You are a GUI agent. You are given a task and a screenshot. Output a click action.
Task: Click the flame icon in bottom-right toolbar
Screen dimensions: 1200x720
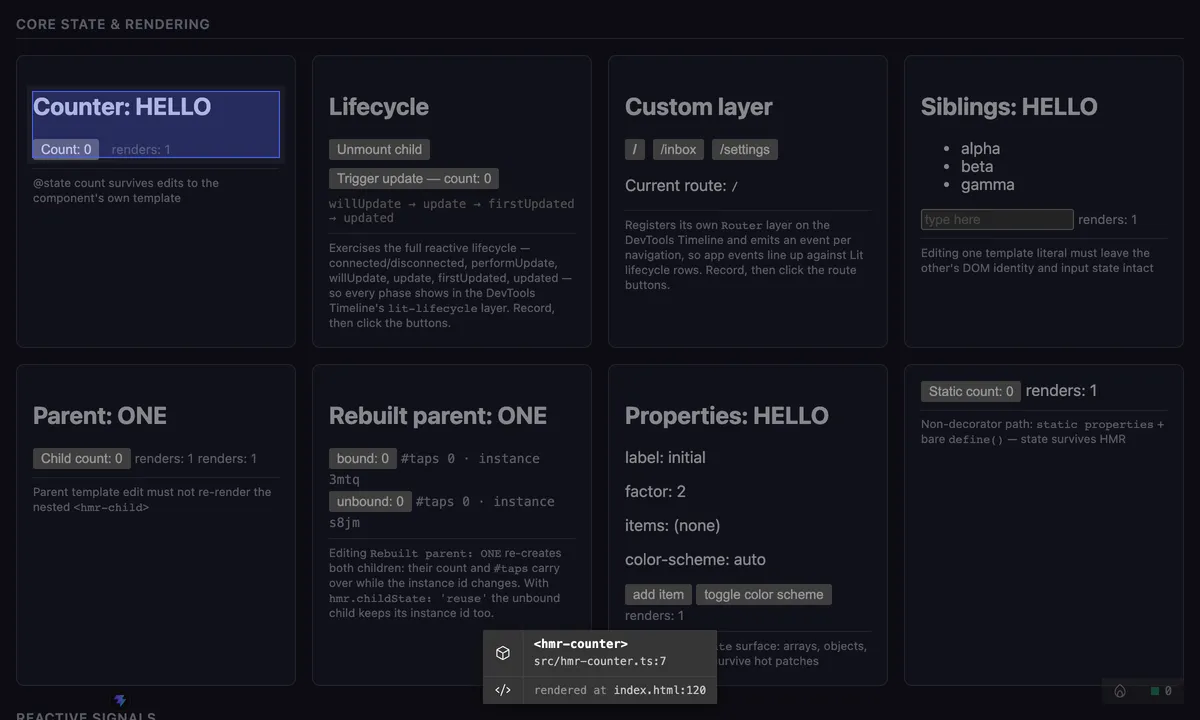(x=1120, y=691)
